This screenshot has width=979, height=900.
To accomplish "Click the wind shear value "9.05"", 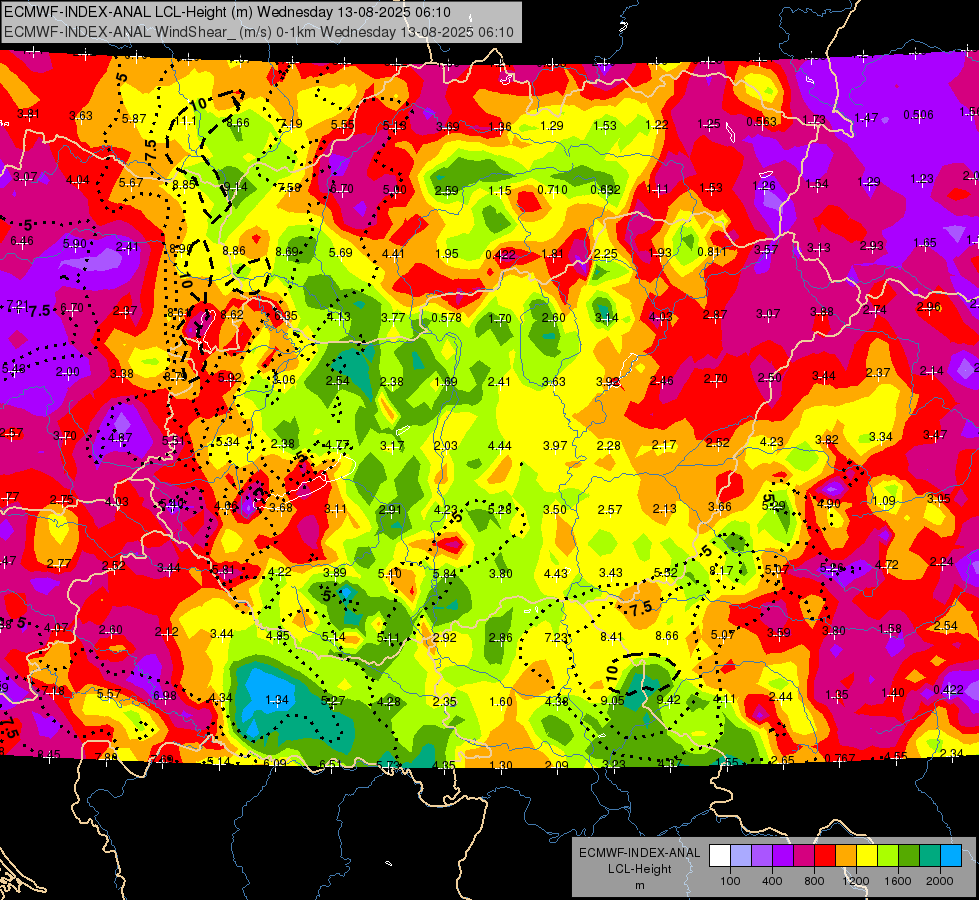I will [x=612, y=701].
